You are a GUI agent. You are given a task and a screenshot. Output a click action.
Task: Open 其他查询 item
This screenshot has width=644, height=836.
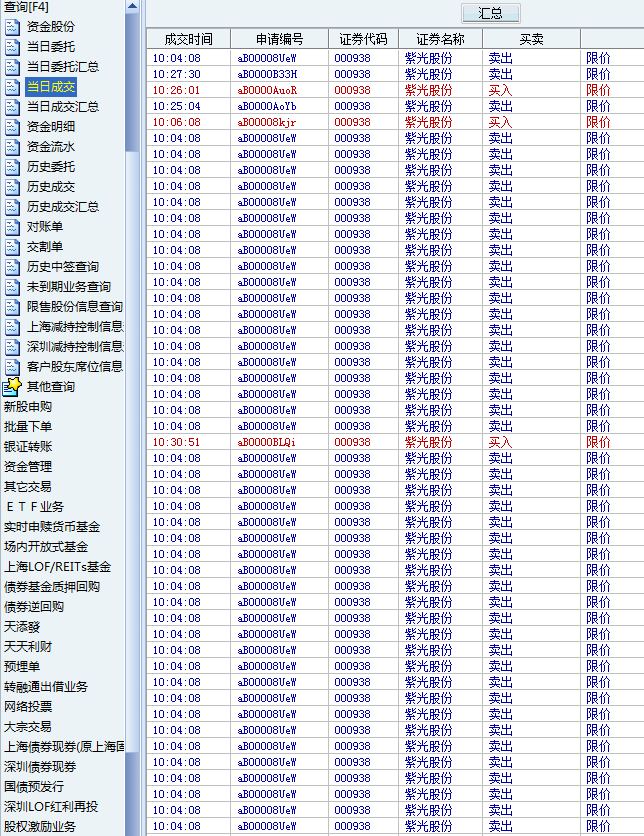[51, 387]
